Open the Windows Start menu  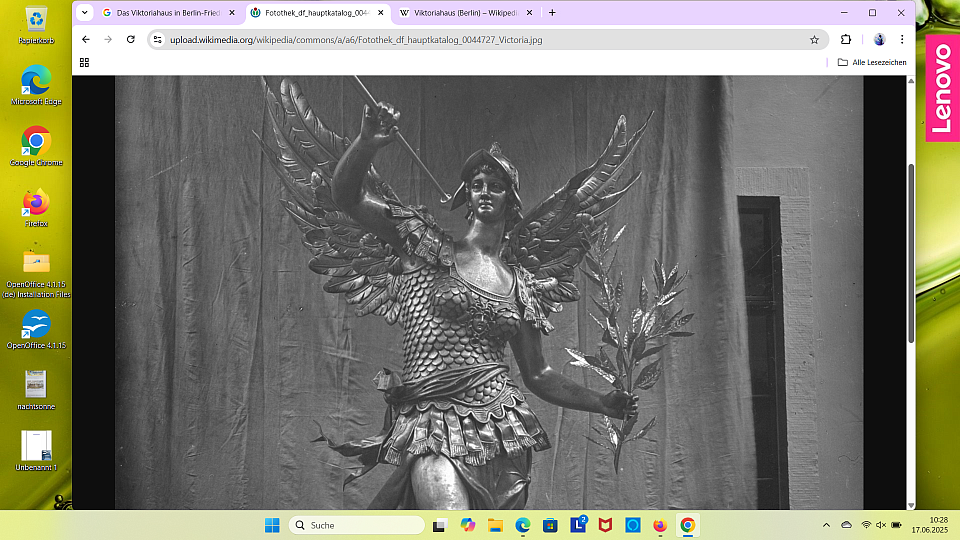[x=272, y=525]
